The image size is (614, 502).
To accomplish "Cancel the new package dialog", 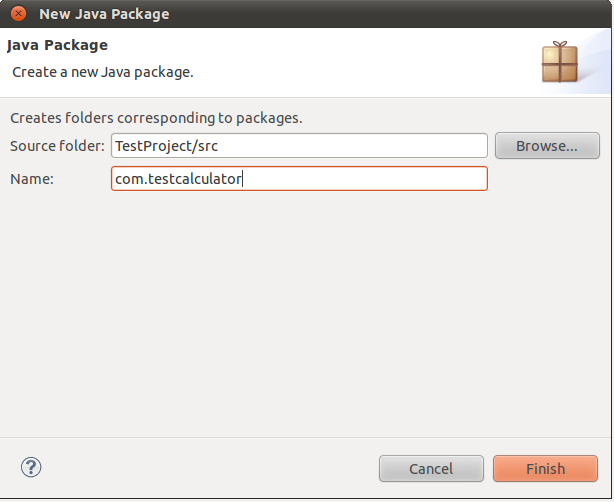I will pyautogui.click(x=431, y=468).
